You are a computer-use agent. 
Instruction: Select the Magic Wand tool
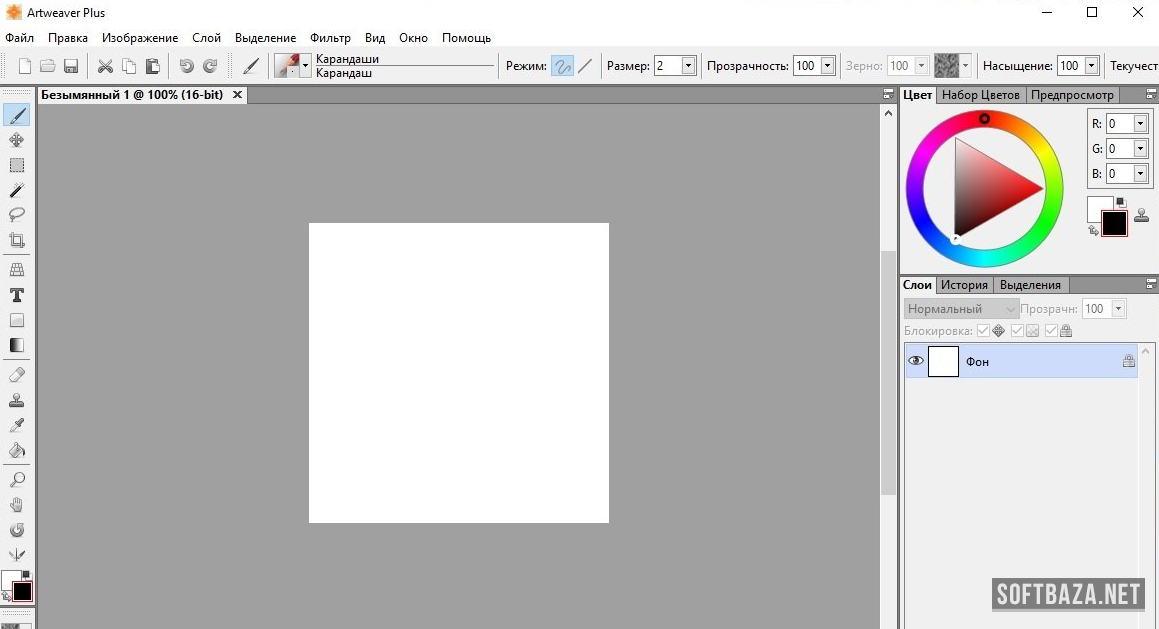pos(17,190)
